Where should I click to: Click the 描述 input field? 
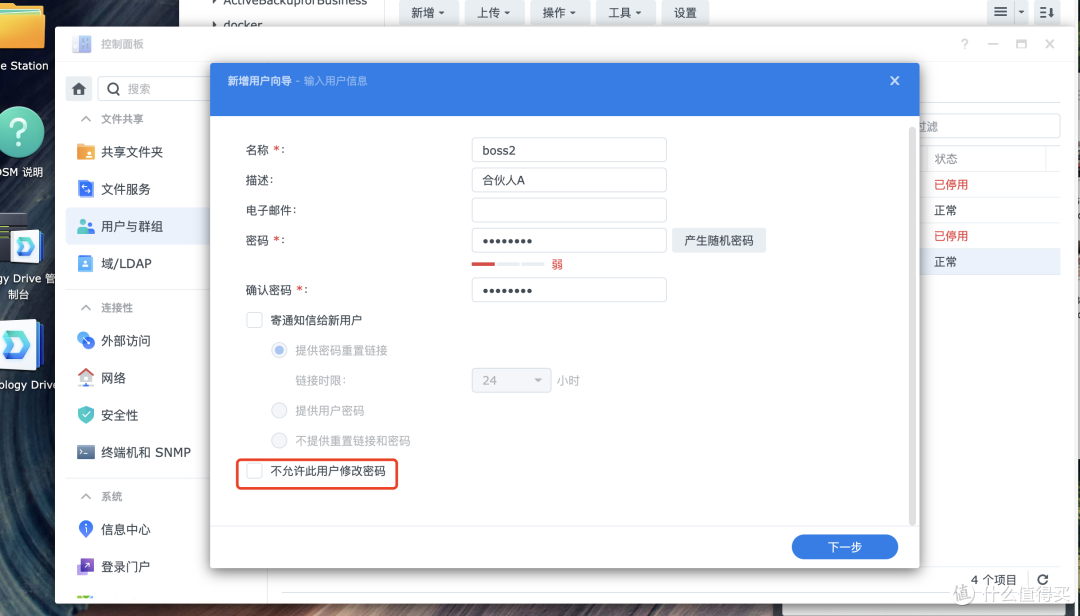tap(569, 181)
